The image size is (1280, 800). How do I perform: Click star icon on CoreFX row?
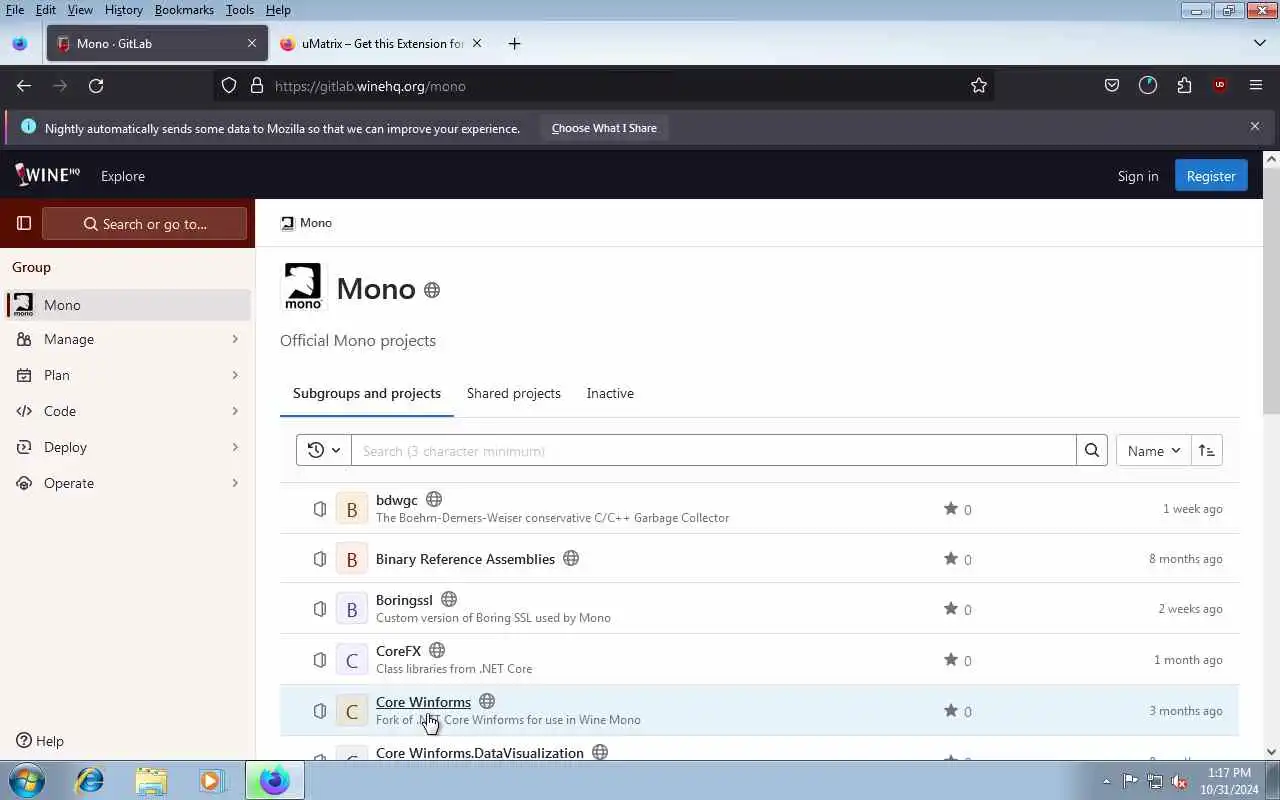[x=950, y=659]
